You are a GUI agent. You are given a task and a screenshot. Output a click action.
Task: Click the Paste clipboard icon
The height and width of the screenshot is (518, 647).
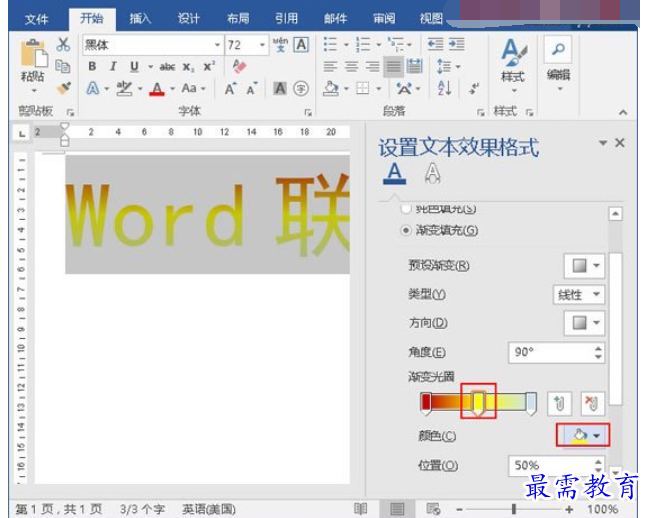pos(34,53)
